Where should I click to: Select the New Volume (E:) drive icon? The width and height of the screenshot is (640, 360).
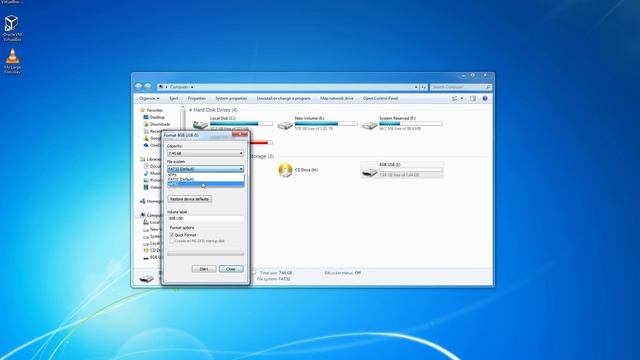pyautogui.click(x=285, y=125)
